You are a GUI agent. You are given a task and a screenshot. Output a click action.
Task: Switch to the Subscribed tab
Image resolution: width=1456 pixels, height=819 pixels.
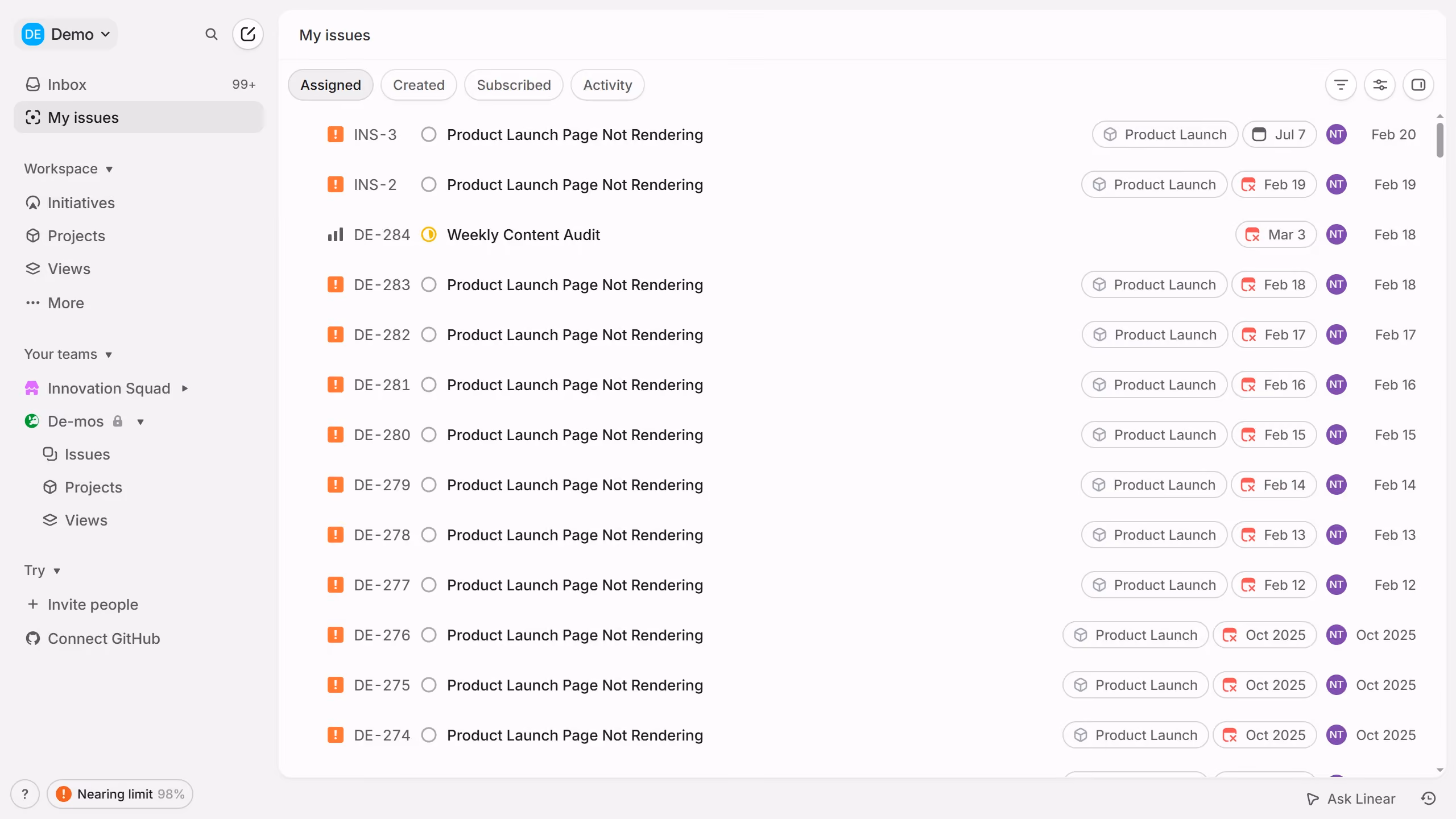(x=514, y=85)
